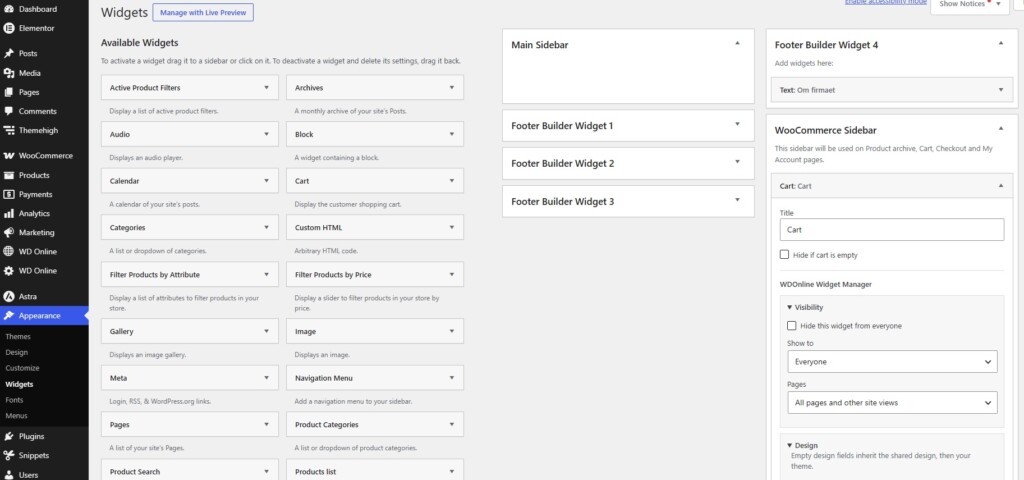The image size is (1024, 480).
Task: Click the Snippets scissors icon
Action: (9, 455)
